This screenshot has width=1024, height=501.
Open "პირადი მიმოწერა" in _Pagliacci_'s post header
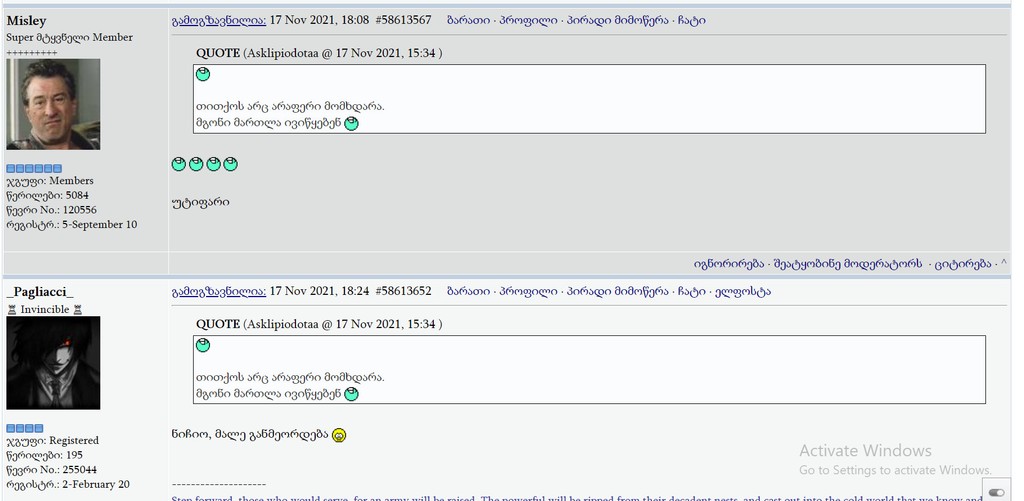click(618, 291)
